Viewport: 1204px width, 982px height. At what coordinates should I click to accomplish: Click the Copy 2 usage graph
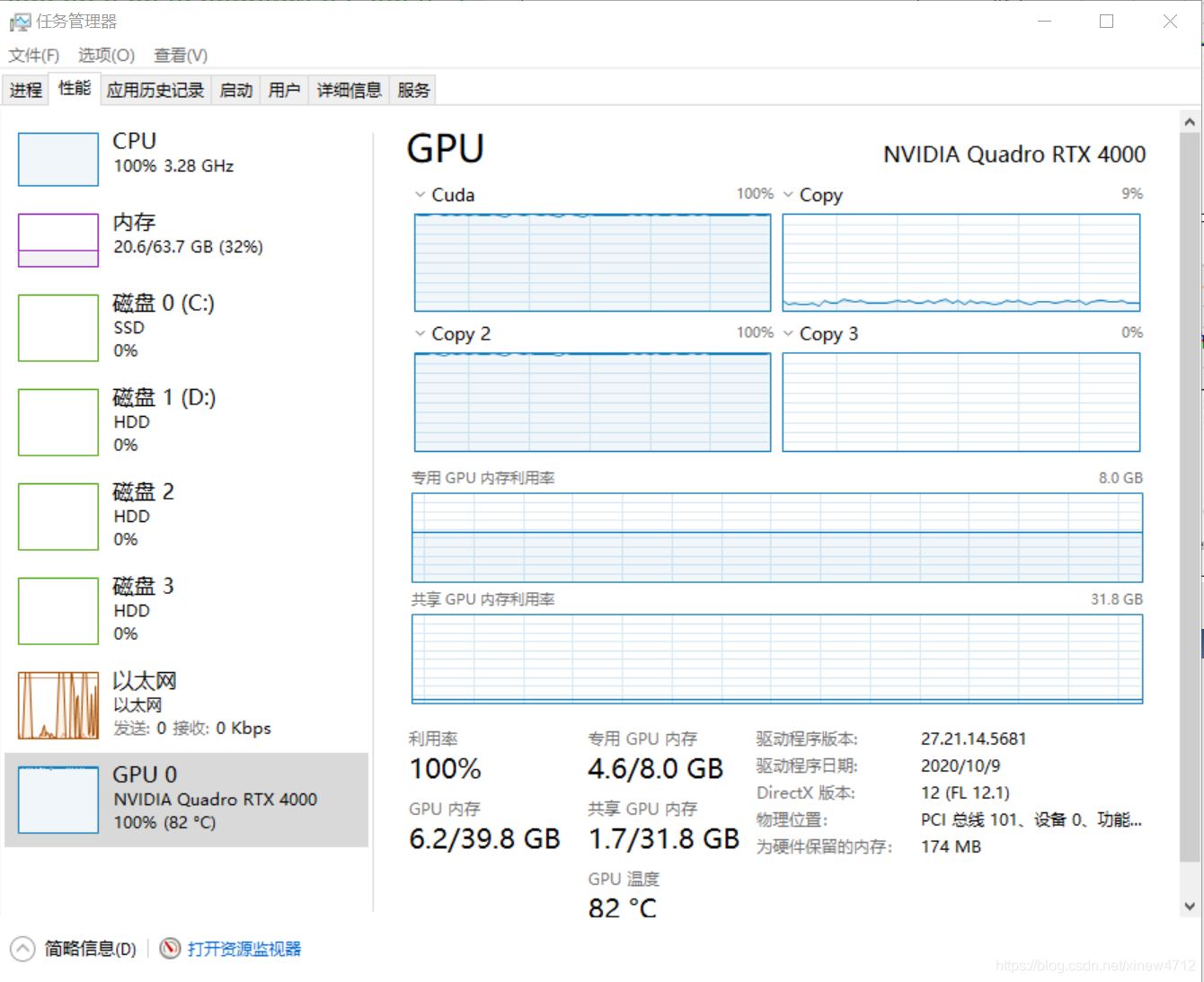point(593,402)
